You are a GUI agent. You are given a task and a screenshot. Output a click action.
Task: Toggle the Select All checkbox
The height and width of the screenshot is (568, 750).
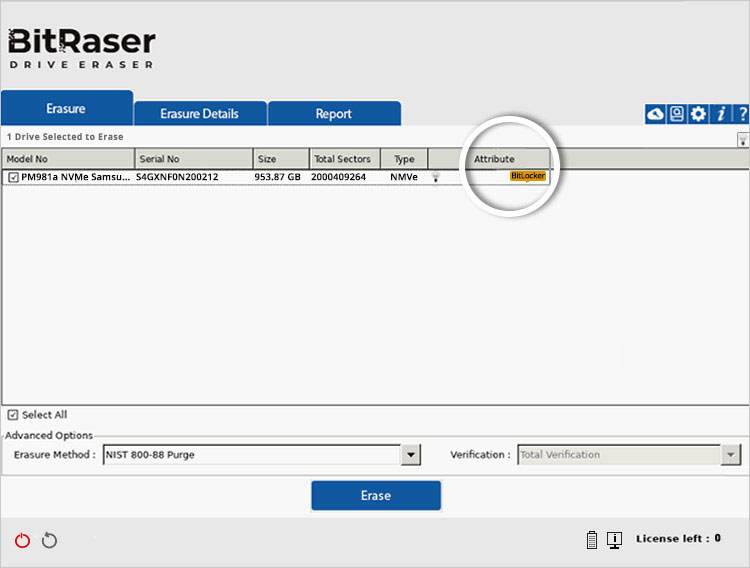[x=13, y=415]
